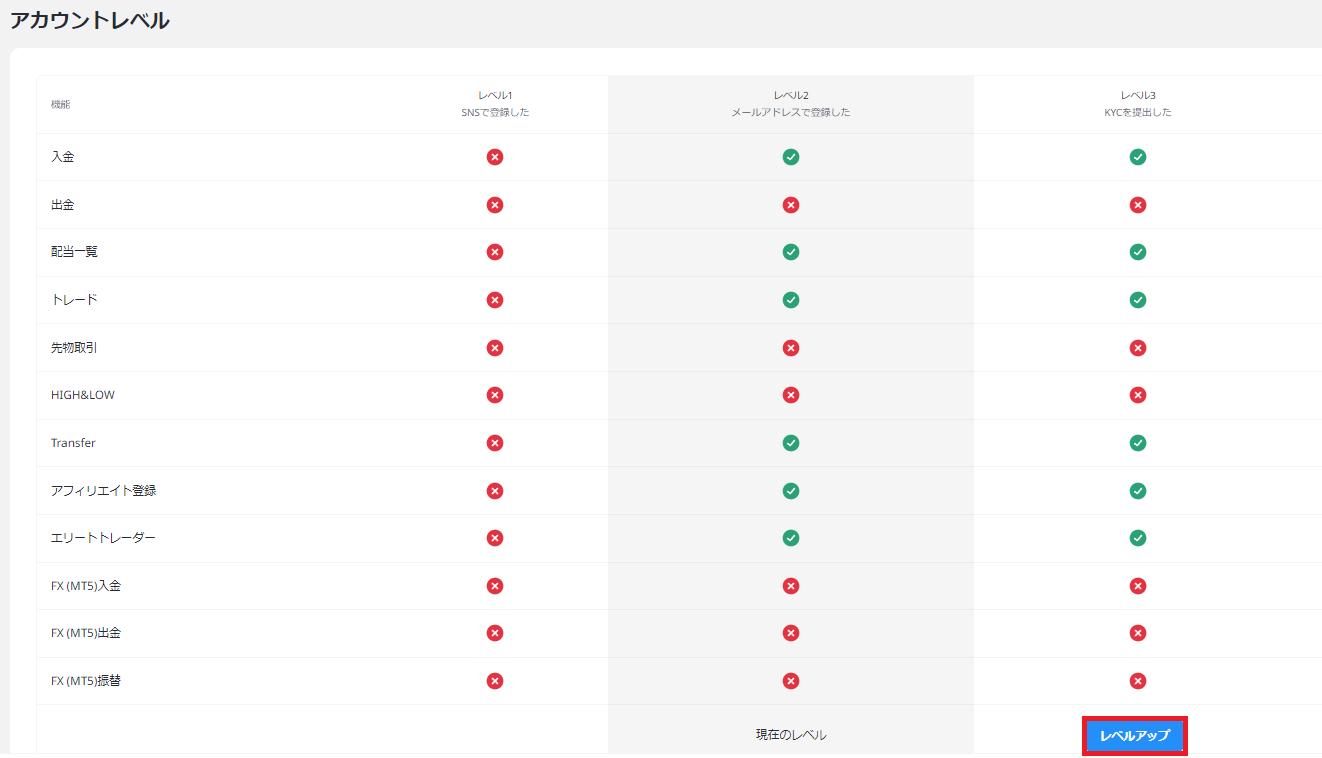Click the green check for エリートトレーダー under レベル3
This screenshot has height=758, width=1322.
[x=1137, y=538]
